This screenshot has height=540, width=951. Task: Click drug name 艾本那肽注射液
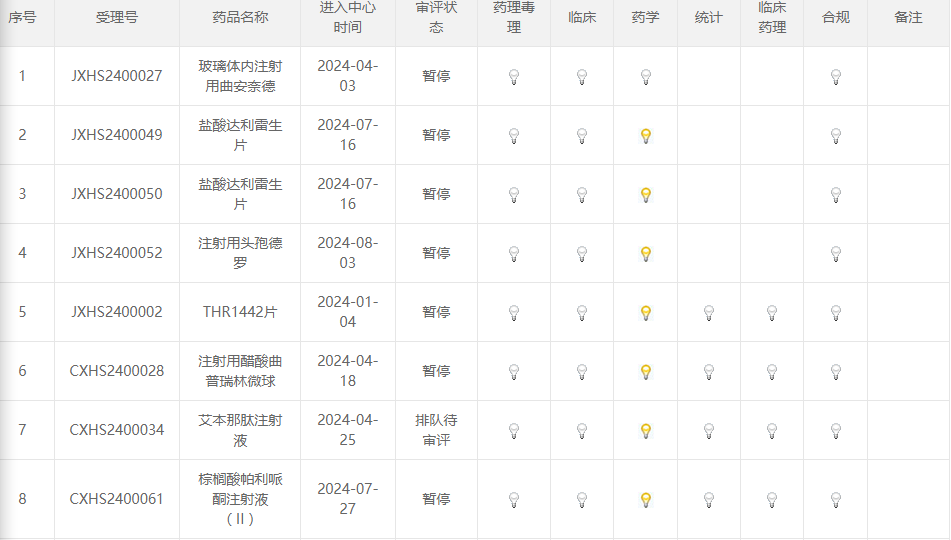coord(240,430)
